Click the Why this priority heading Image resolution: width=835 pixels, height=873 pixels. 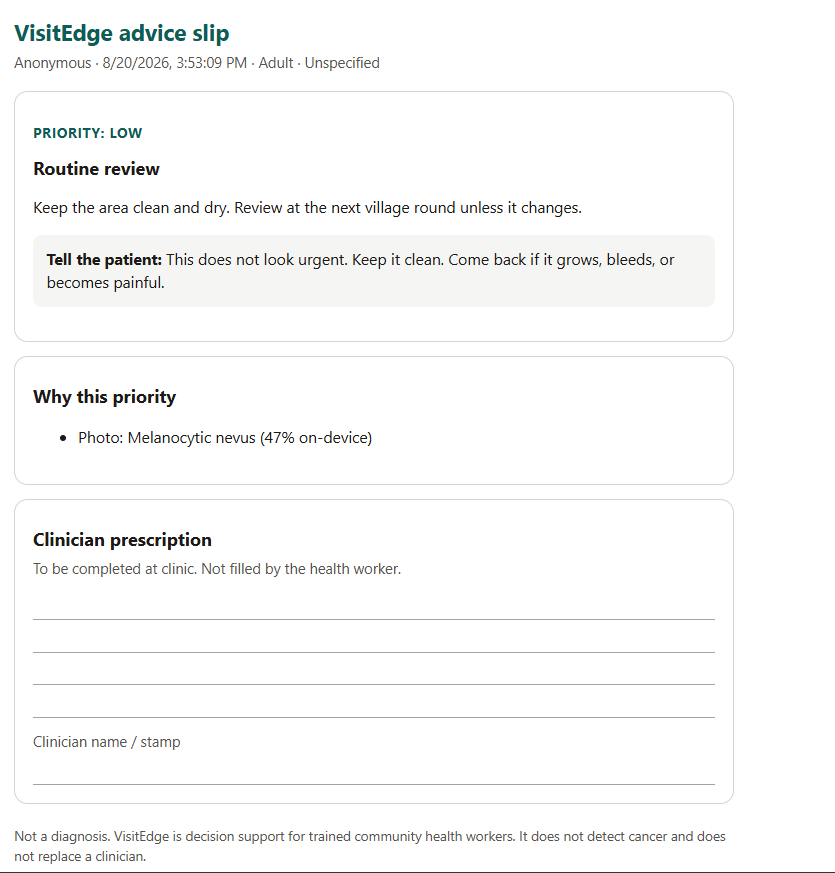(x=105, y=397)
